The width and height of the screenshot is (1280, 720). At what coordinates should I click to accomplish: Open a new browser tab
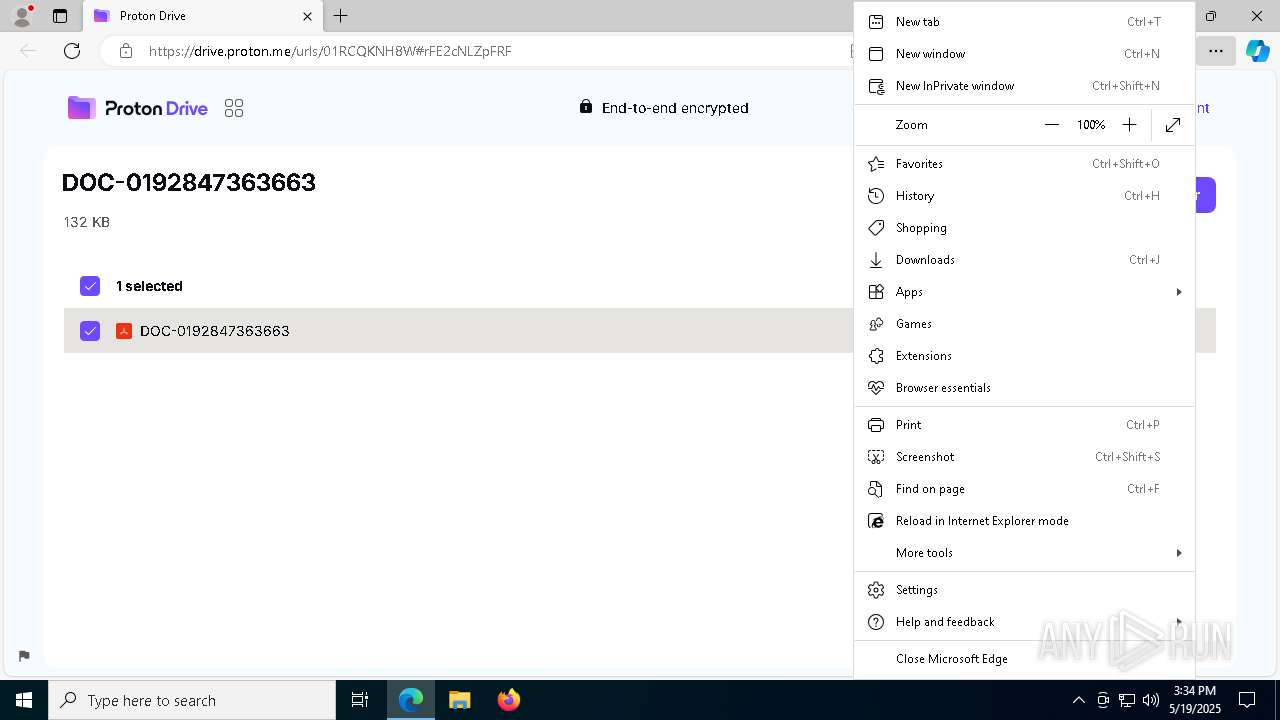click(341, 16)
